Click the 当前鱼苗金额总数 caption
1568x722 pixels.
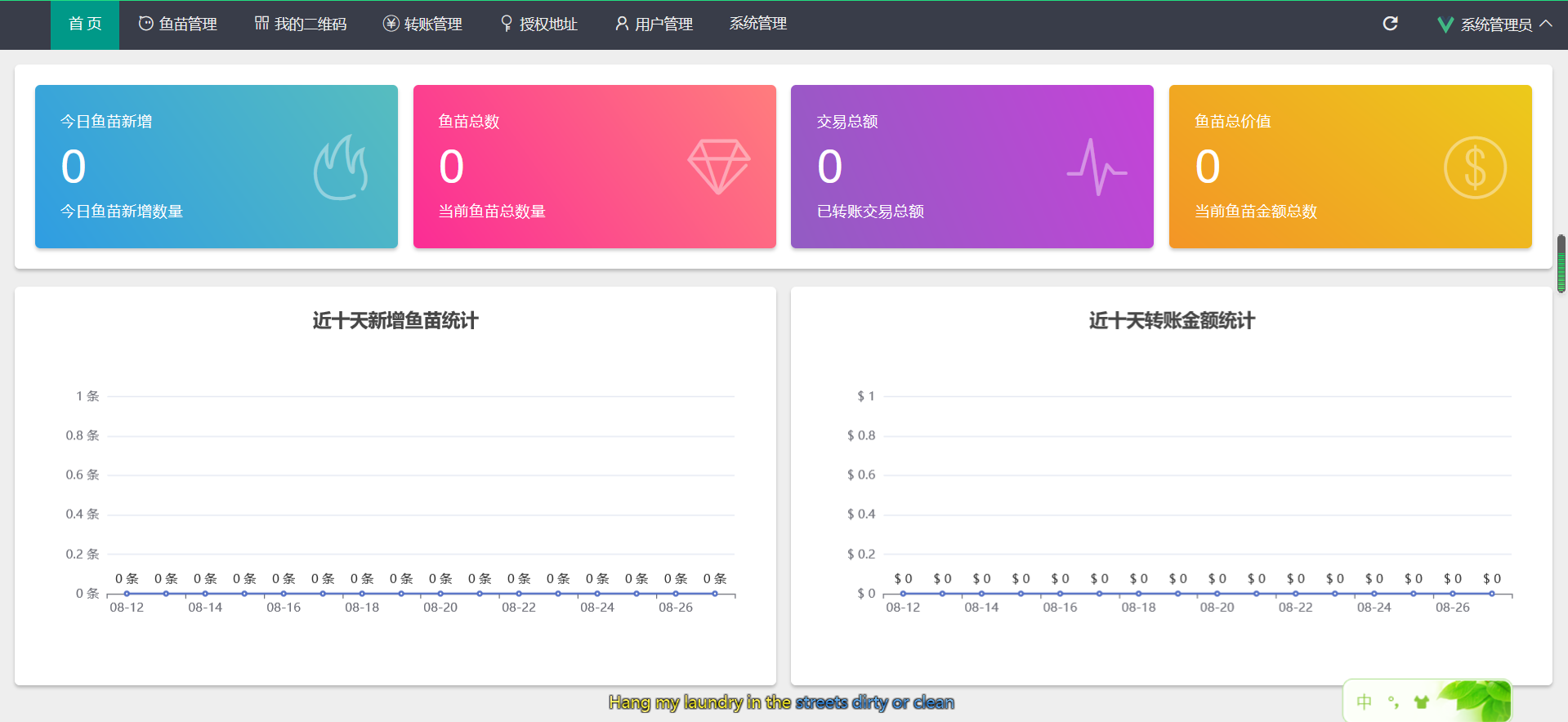(x=1256, y=212)
